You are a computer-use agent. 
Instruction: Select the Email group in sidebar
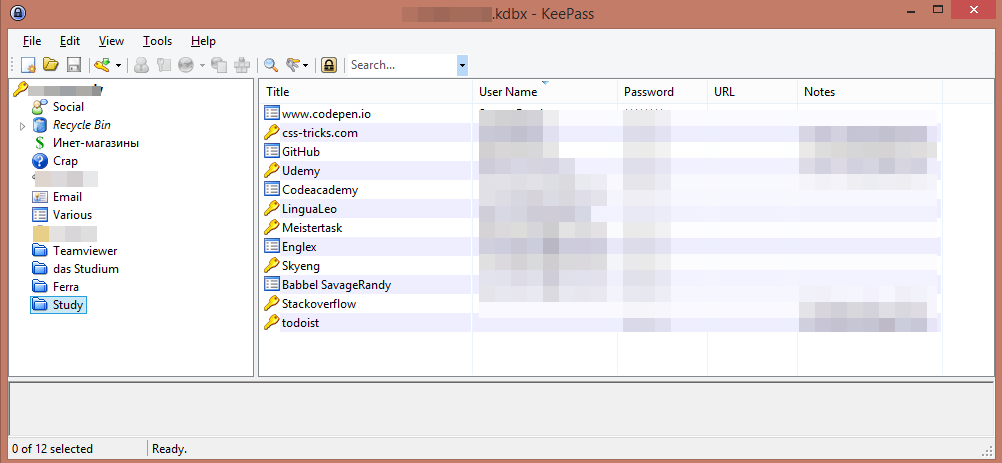coord(67,197)
